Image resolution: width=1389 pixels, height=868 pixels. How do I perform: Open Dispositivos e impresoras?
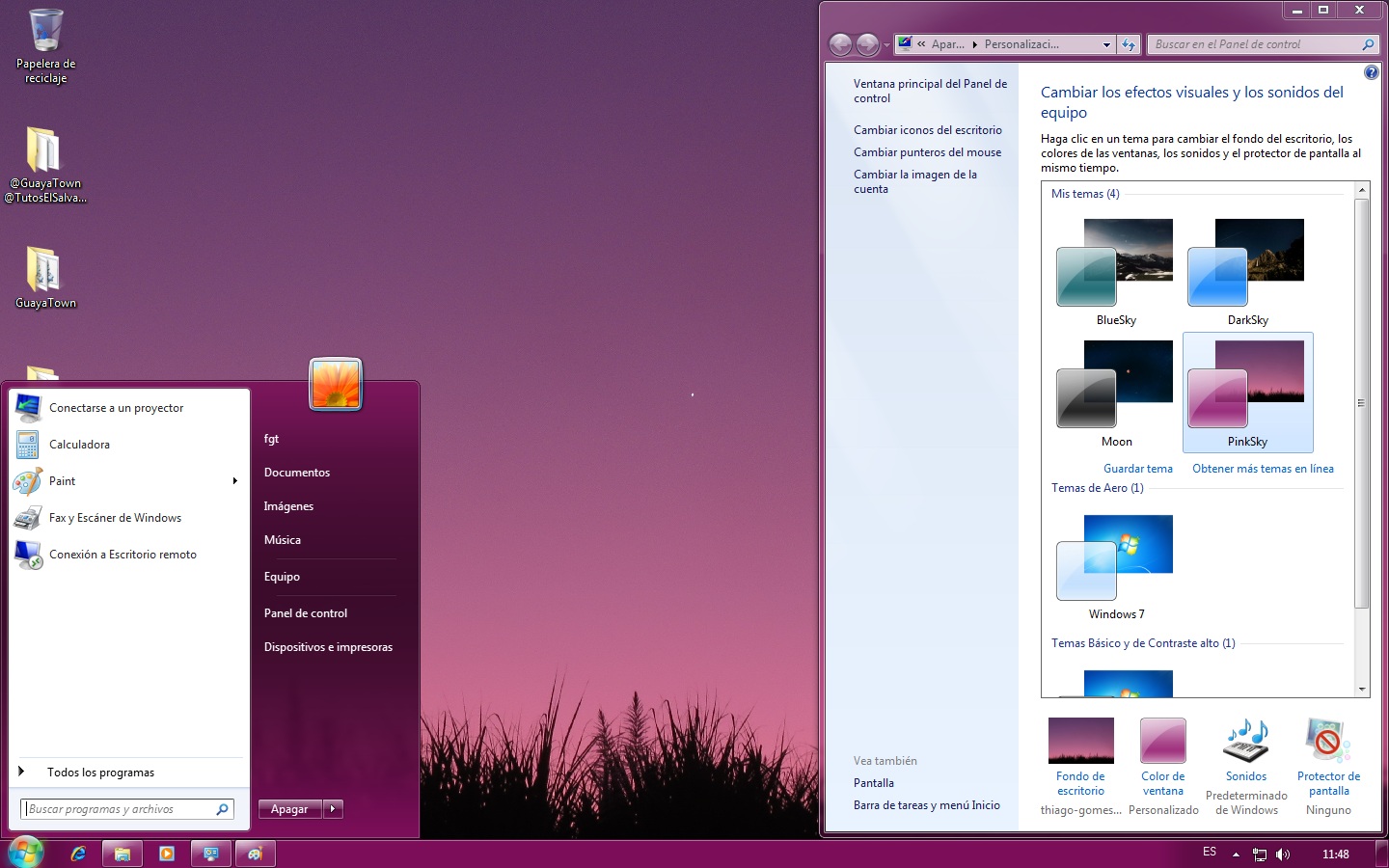click(x=328, y=647)
